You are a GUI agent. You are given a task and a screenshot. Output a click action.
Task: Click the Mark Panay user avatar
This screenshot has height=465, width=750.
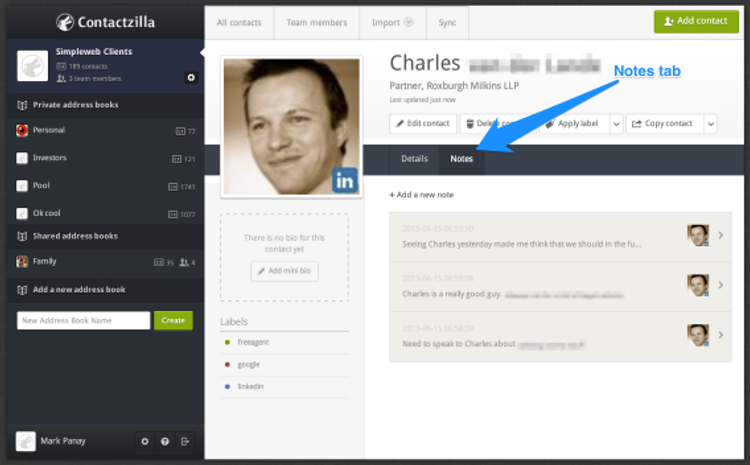[x=26, y=441]
